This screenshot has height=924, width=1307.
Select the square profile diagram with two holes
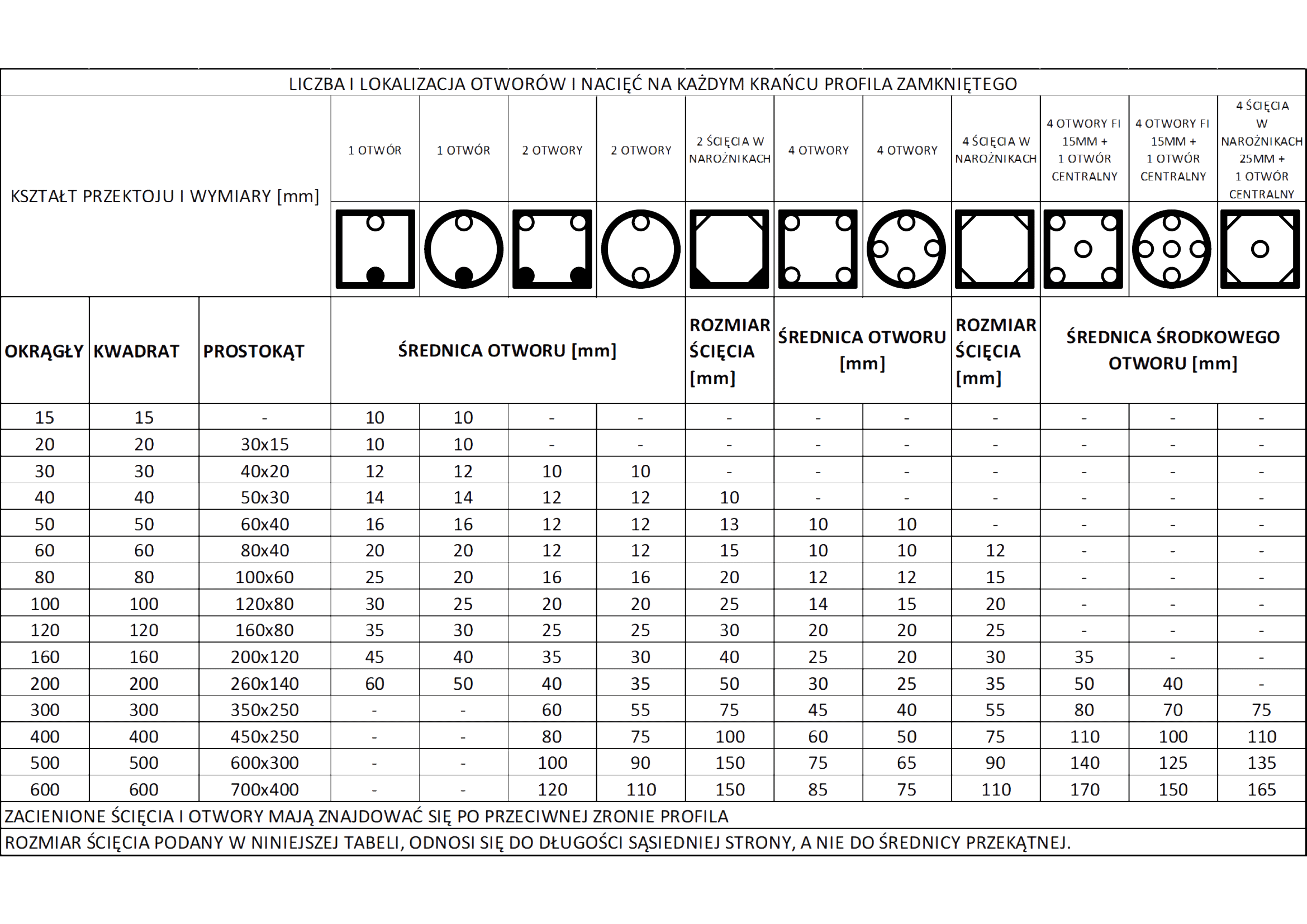point(552,249)
